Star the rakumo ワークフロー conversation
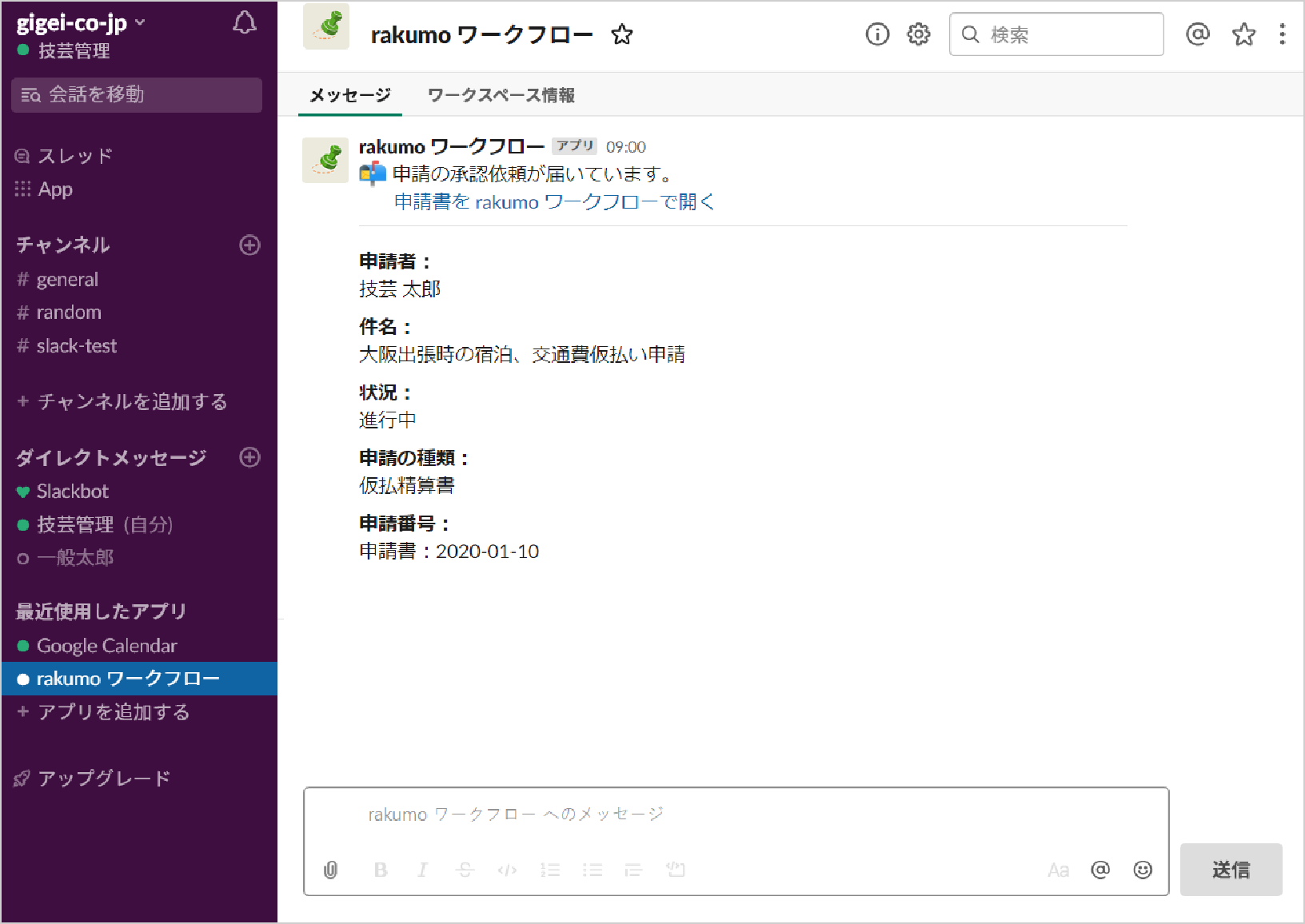This screenshot has width=1305, height=924. tap(621, 34)
